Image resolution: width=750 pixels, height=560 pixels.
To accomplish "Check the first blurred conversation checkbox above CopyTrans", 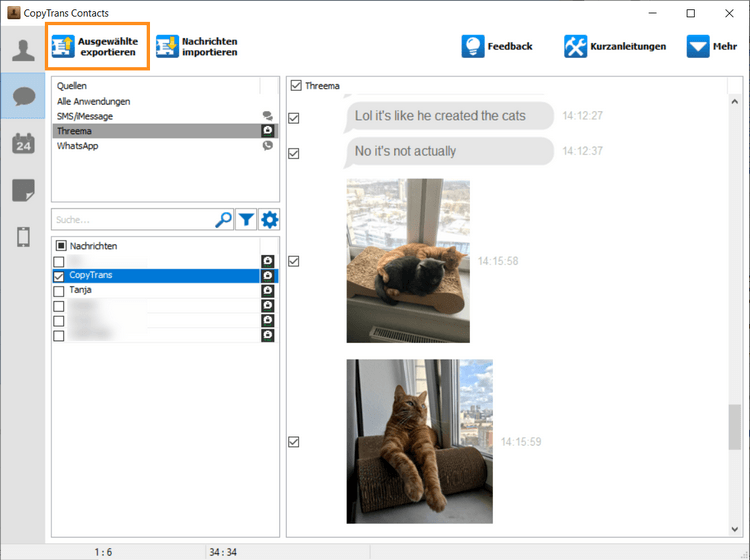I will [59, 262].
